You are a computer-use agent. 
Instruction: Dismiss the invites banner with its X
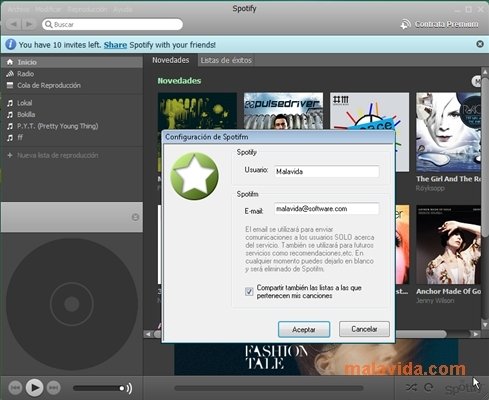480,44
